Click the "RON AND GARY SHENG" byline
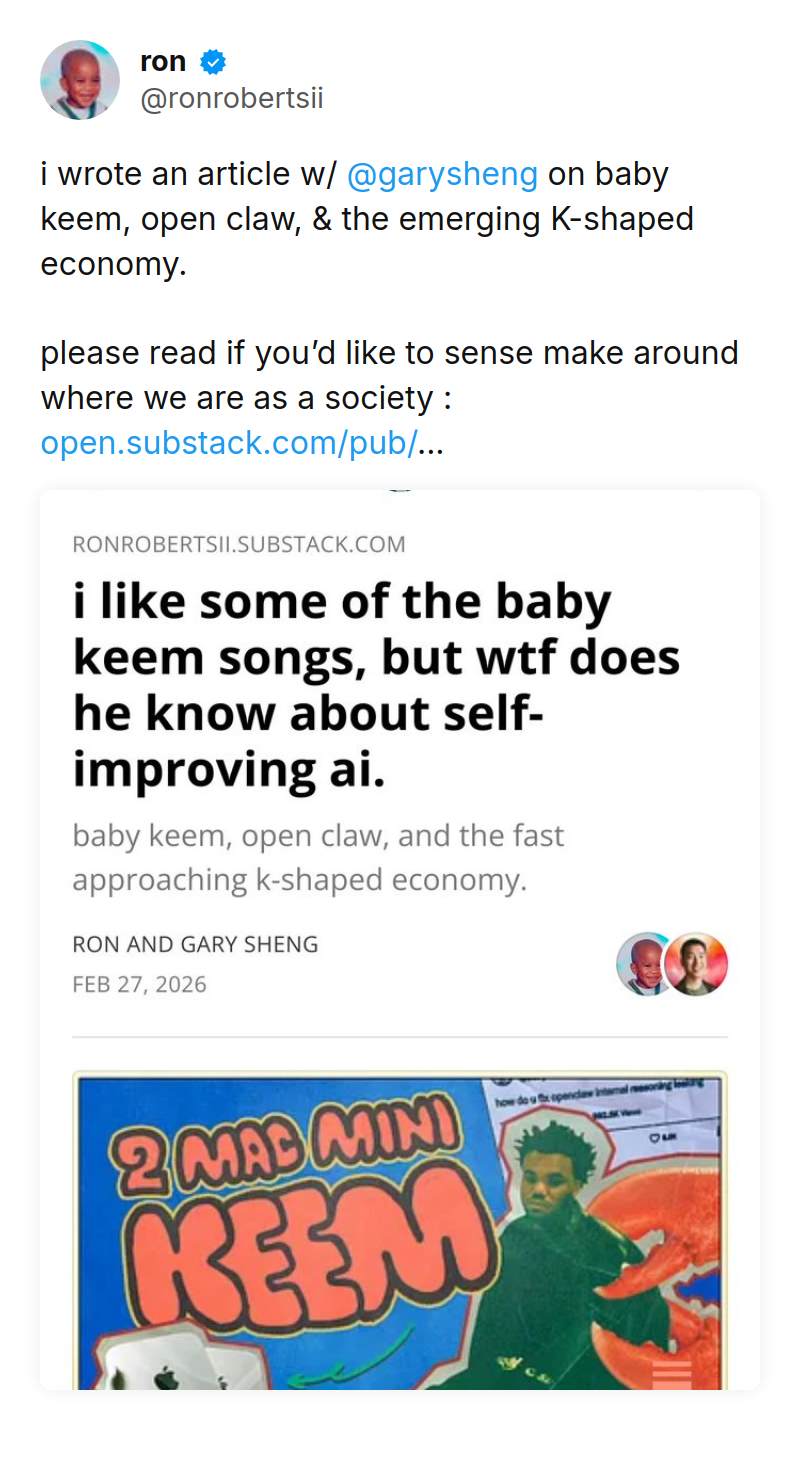 click(x=195, y=944)
